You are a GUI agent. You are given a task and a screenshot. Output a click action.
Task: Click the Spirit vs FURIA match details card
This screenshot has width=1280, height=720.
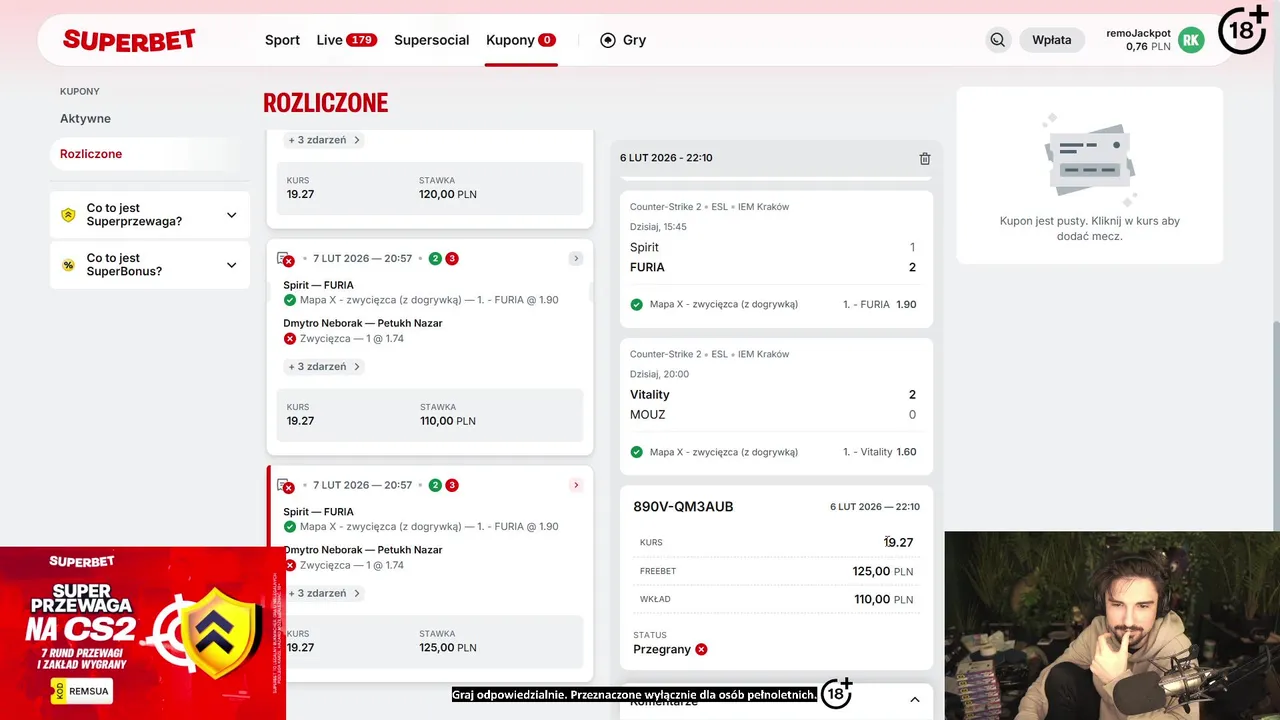pyautogui.click(x=776, y=259)
